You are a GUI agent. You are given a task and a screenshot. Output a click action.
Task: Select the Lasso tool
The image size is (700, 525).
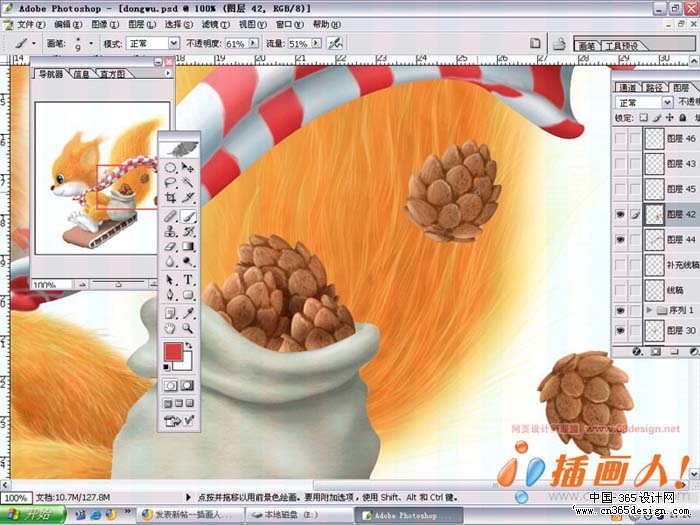(x=170, y=183)
